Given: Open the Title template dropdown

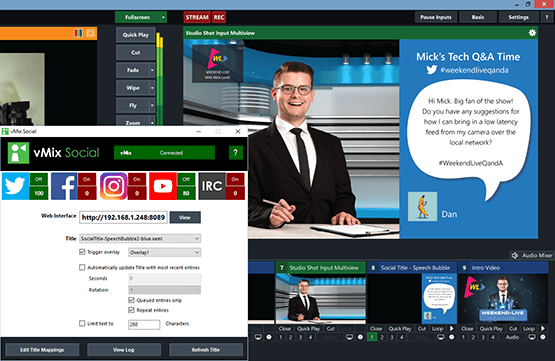Looking at the screenshot, I should point(140,239).
